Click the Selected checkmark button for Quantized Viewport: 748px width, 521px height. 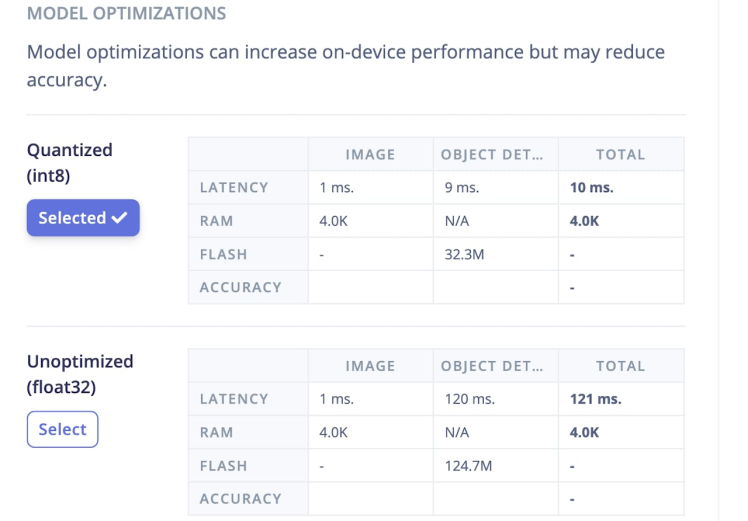click(83, 218)
